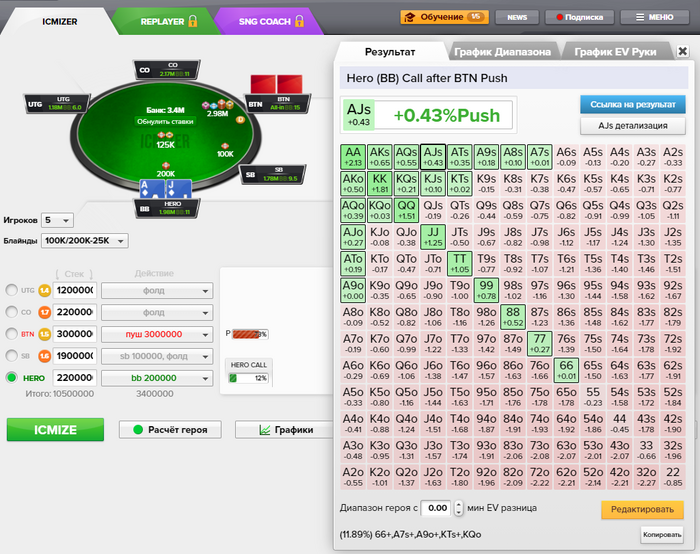
Task: Select the SB radio button
Action: pos(12,356)
